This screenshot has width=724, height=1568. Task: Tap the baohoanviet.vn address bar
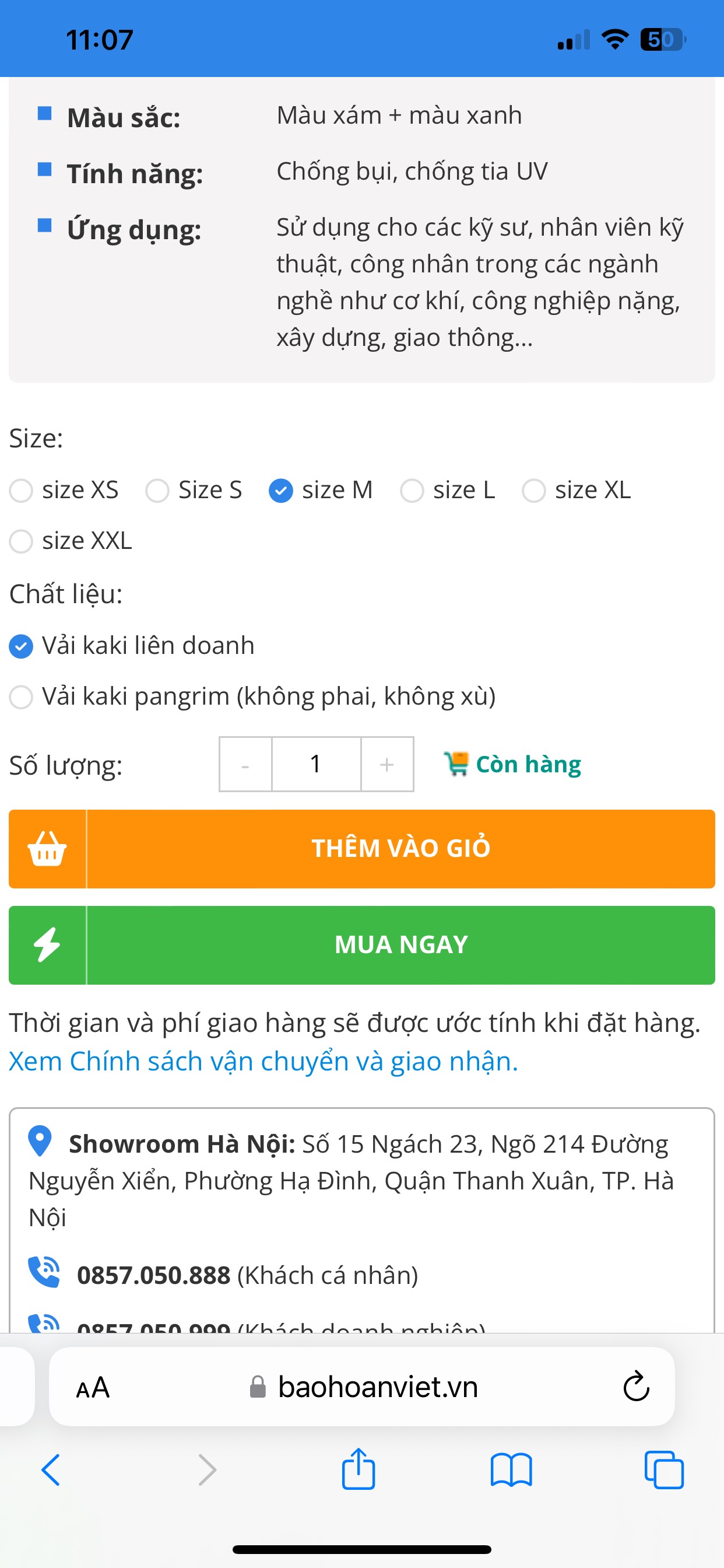click(x=377, y=1387)
